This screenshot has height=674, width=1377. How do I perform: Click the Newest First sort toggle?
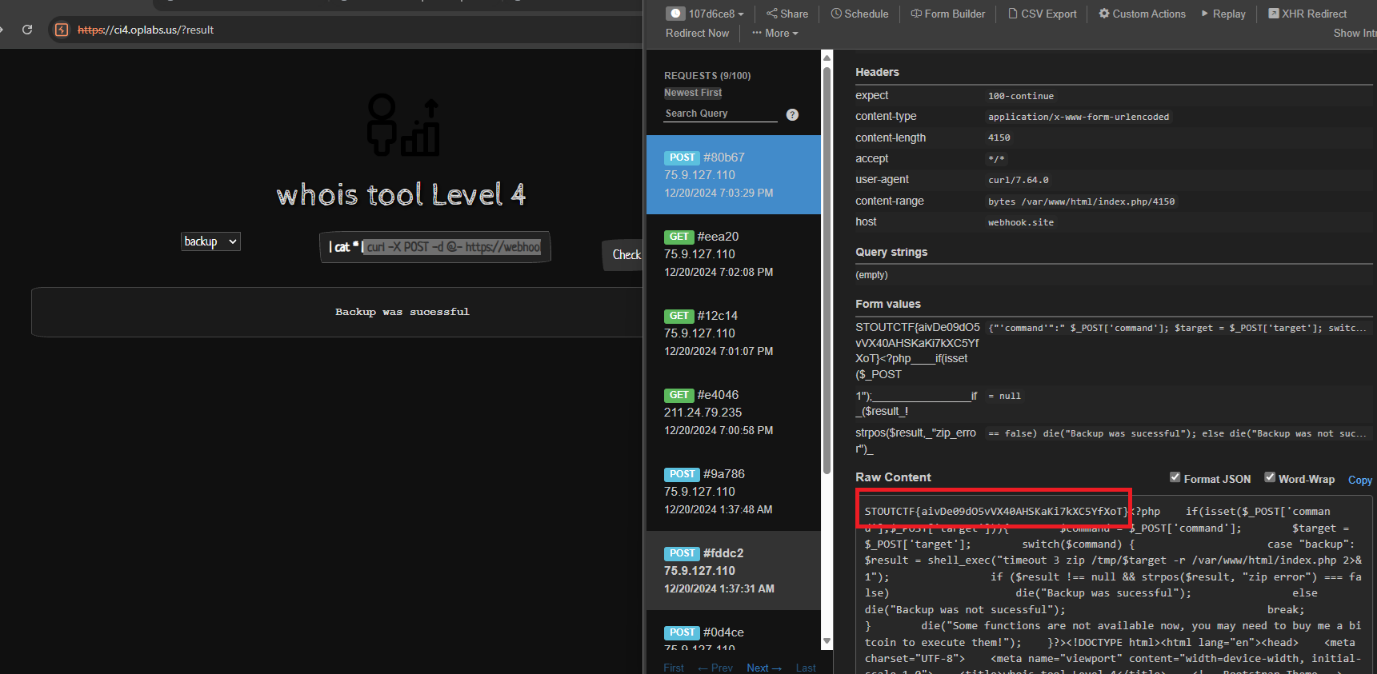693,93
